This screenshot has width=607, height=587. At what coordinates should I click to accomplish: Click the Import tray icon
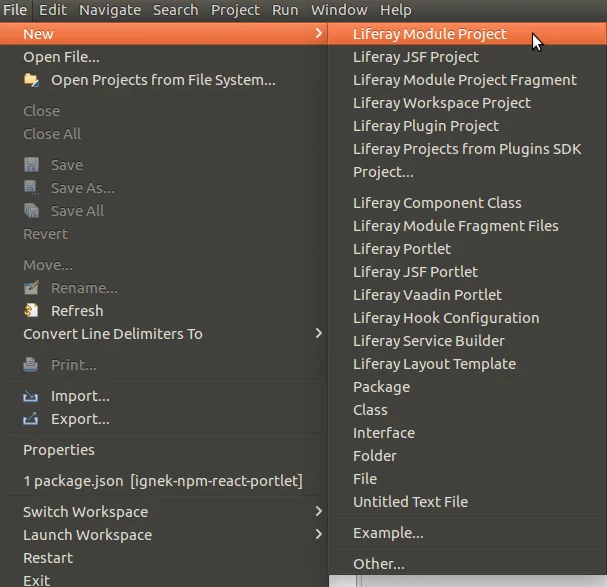tap(31, 396)
